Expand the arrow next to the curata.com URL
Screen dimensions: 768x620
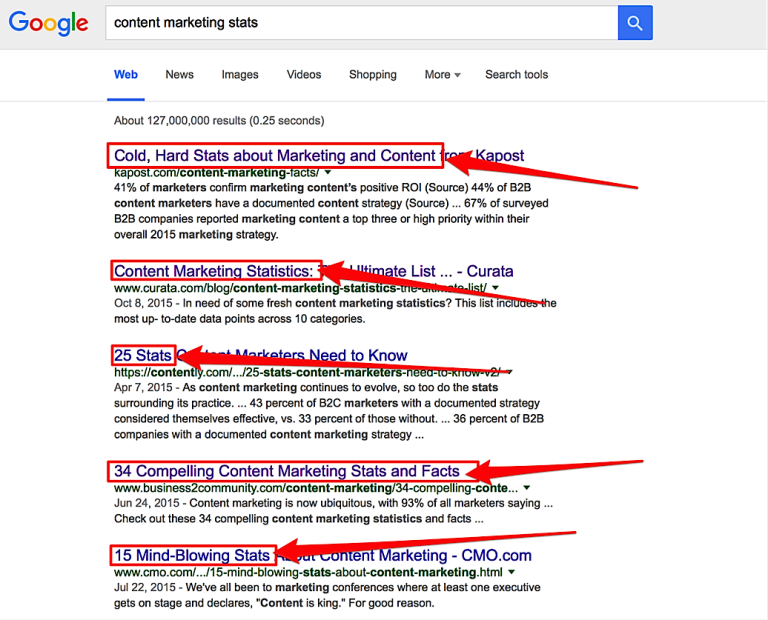pos(495,287)
